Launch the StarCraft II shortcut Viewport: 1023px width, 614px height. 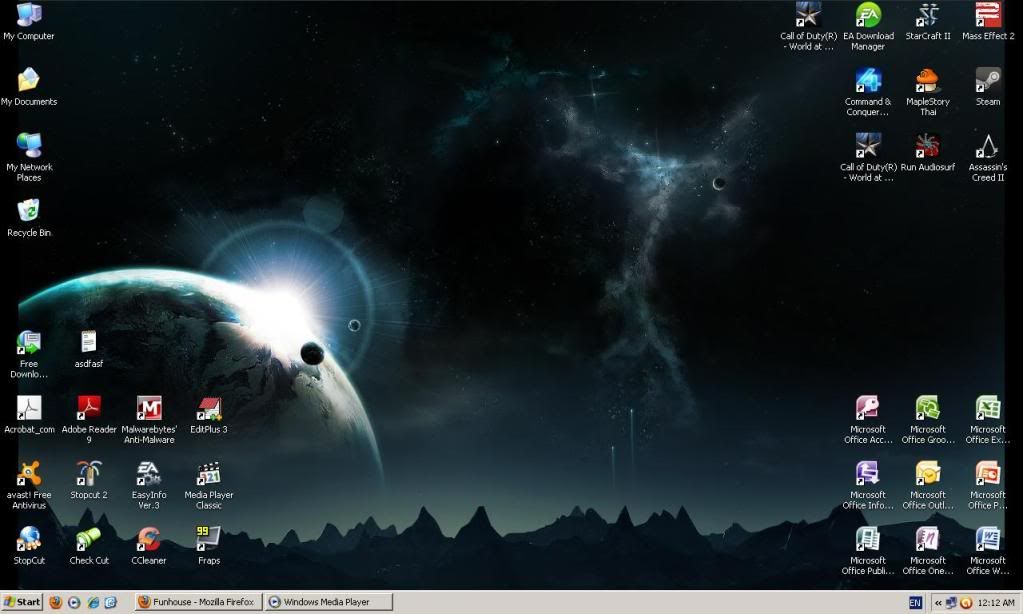click(928, 15)
